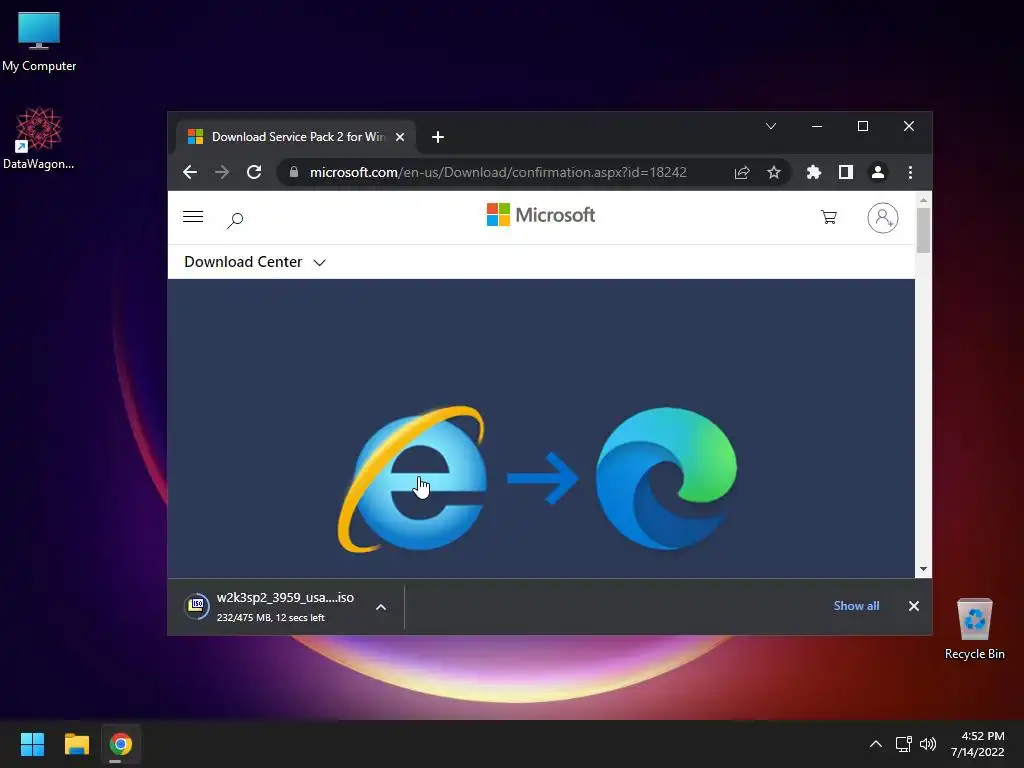Go back to the previous page in Chrome
The width and height of the screenshot is (1024, 768).
pyautogui.click(x=190, y=172)
